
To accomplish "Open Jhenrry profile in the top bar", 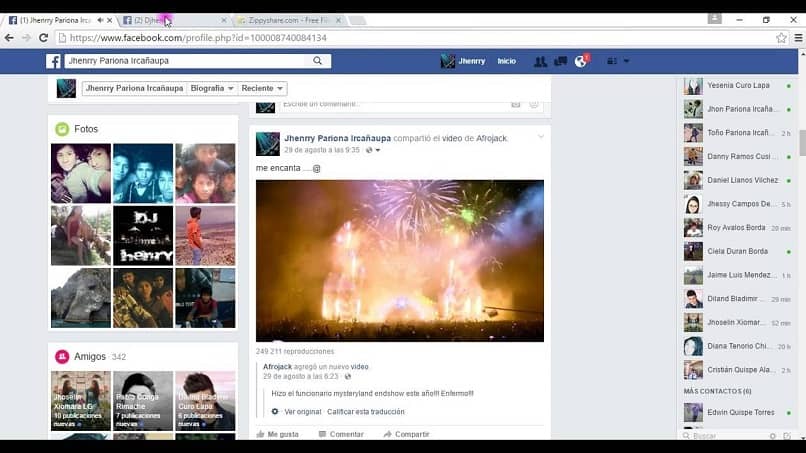I will [x=463, y=61].
